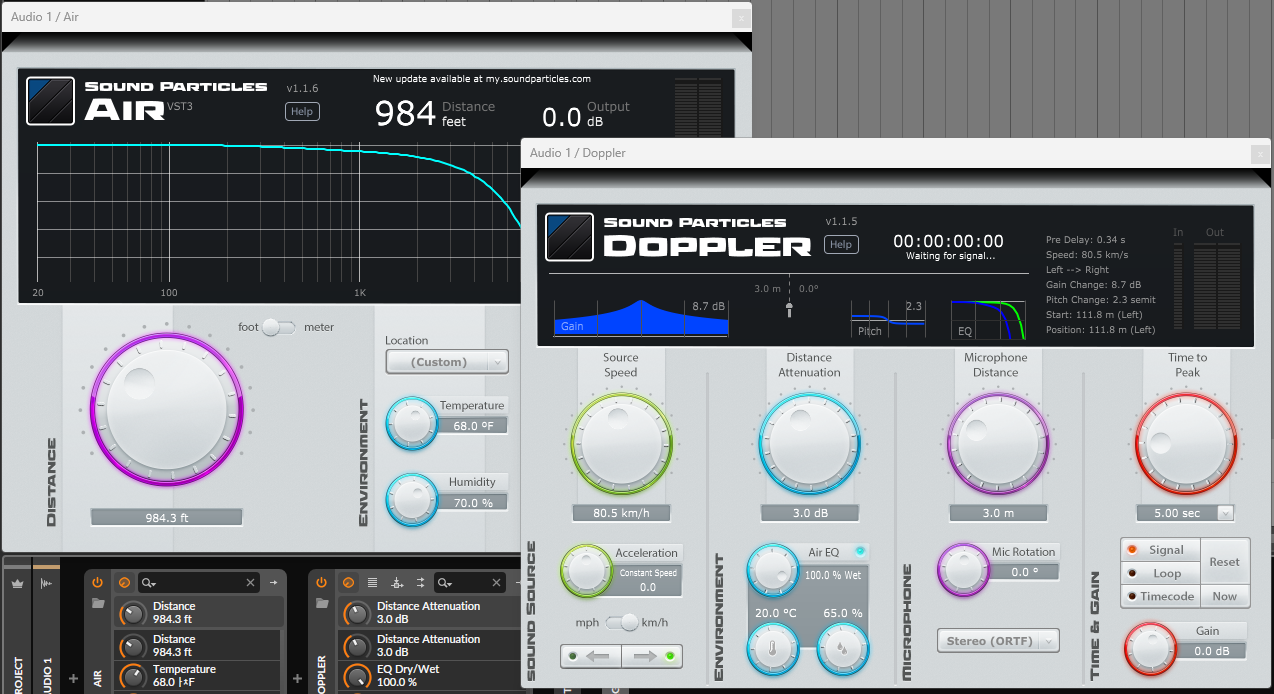
Task: Click the Doppler Gain knob
Action: click(x=1152, y=648)
